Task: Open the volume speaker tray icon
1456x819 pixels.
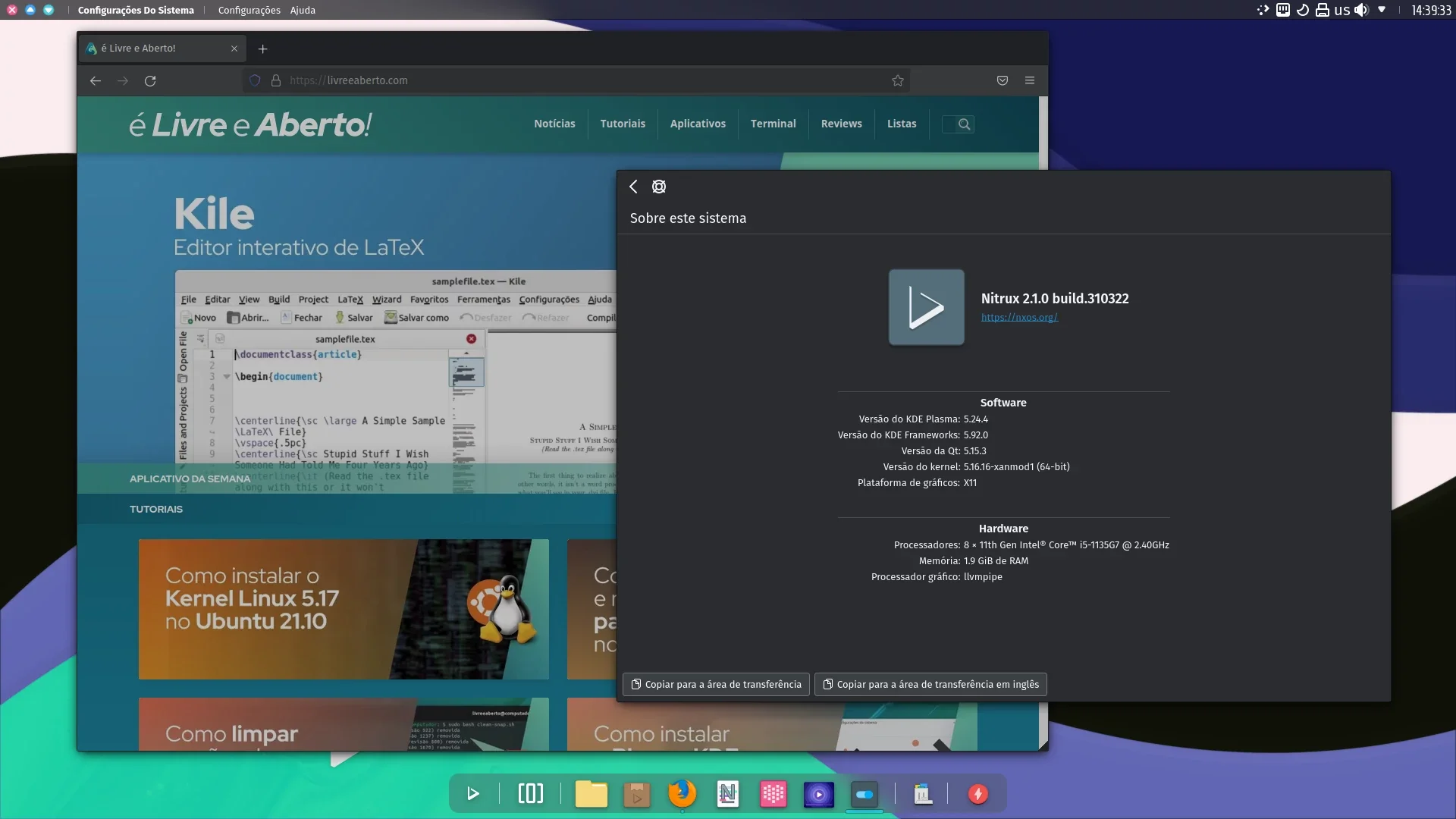Action: pos(1361,10)
